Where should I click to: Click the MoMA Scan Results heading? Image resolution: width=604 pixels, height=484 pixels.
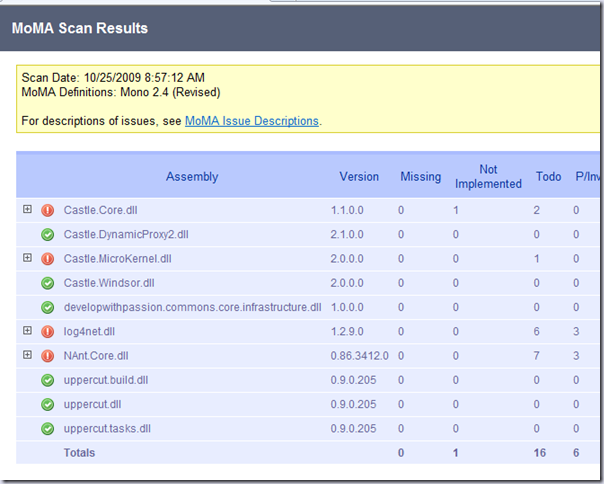click(80, 28)
